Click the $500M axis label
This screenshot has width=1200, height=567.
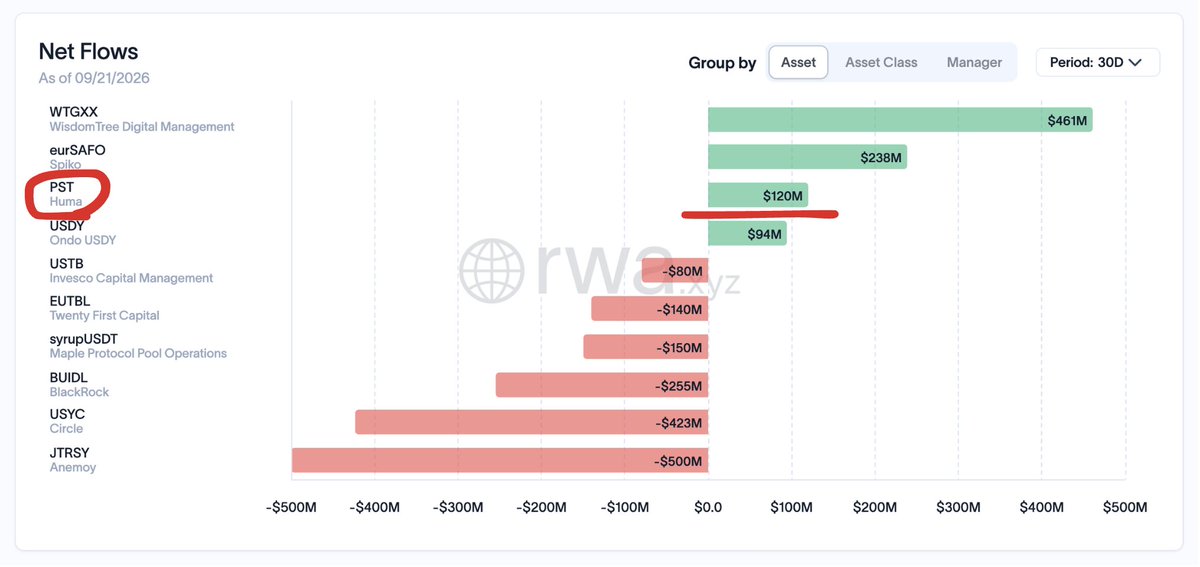click(1125, 507)
